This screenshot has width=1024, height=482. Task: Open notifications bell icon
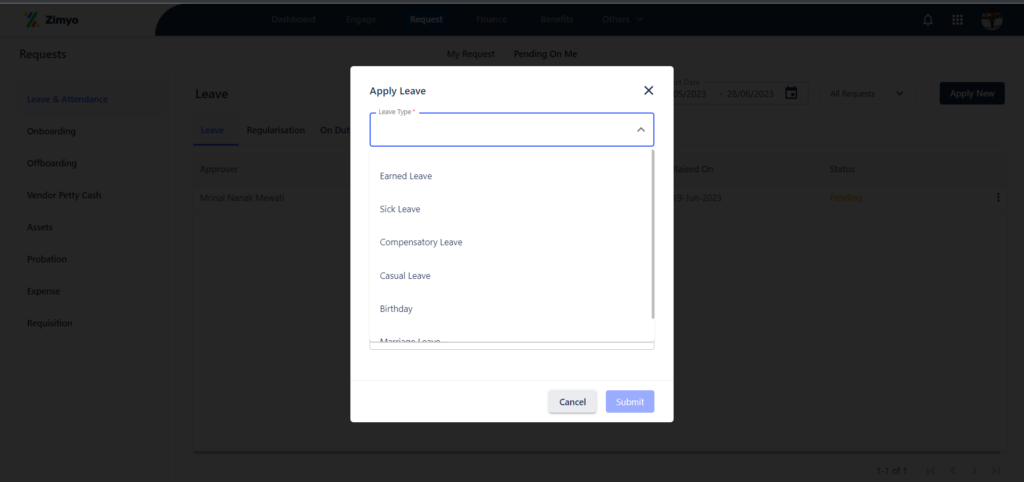(x=927, y=20)
